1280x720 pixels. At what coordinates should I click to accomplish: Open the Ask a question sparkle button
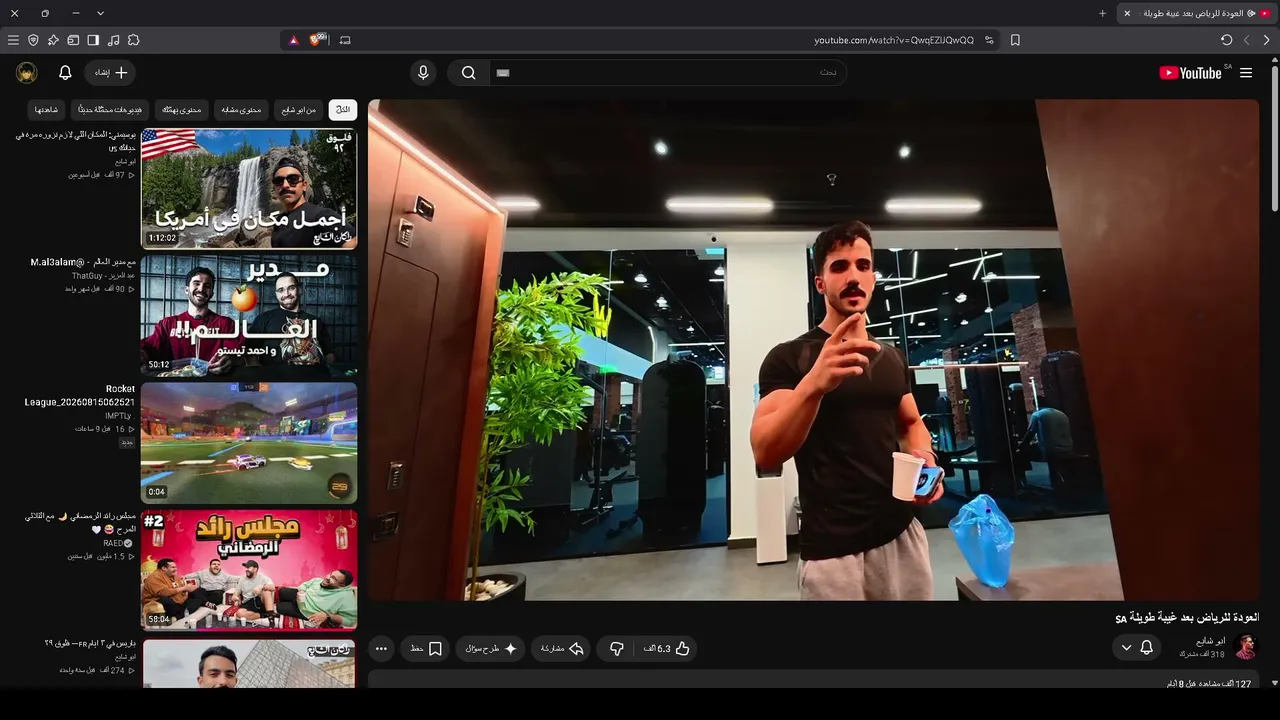point(491,649)
